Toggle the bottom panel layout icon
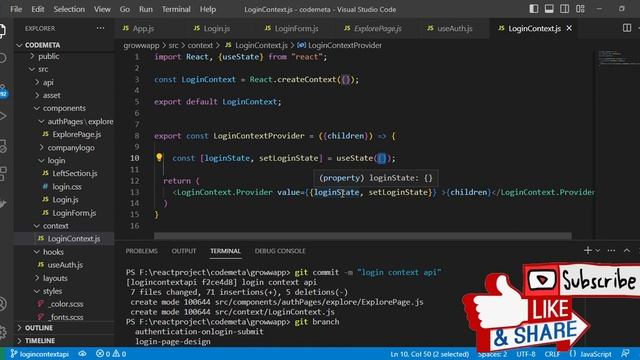640x360 pixels. click(549, 9)
